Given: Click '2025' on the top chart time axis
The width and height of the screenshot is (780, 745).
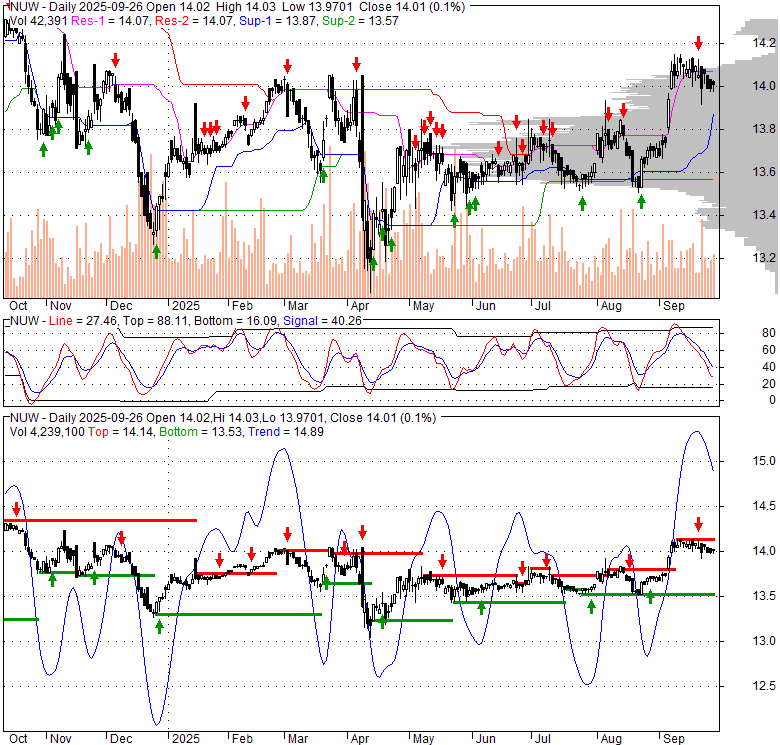Looking at the screenshot, I should pyautogui.click(x=186, y=306).
